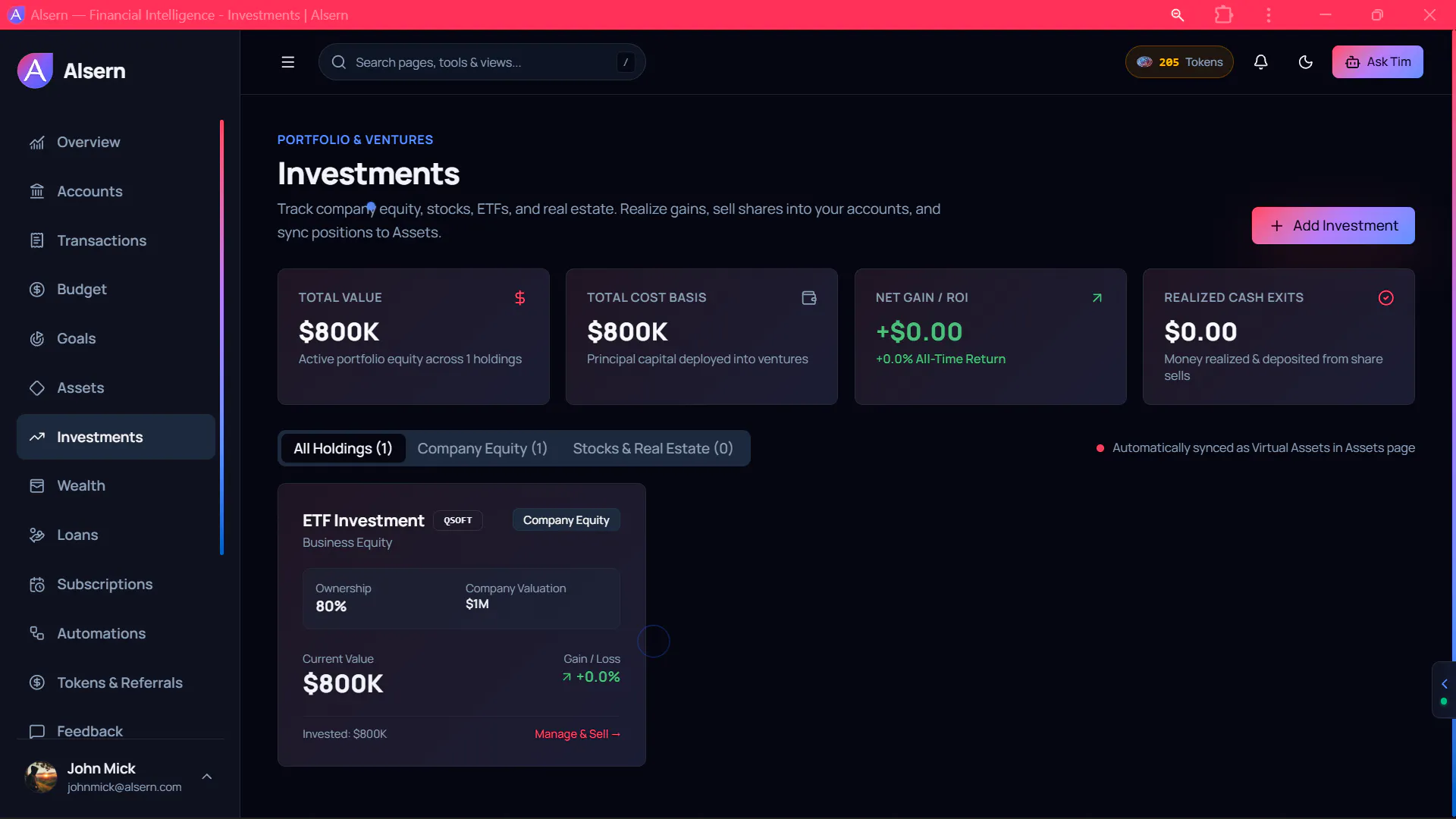Click the wallet icon on Total Cost Basis
This screenshot has height=819, width=1456.
[x=809, y=298]
